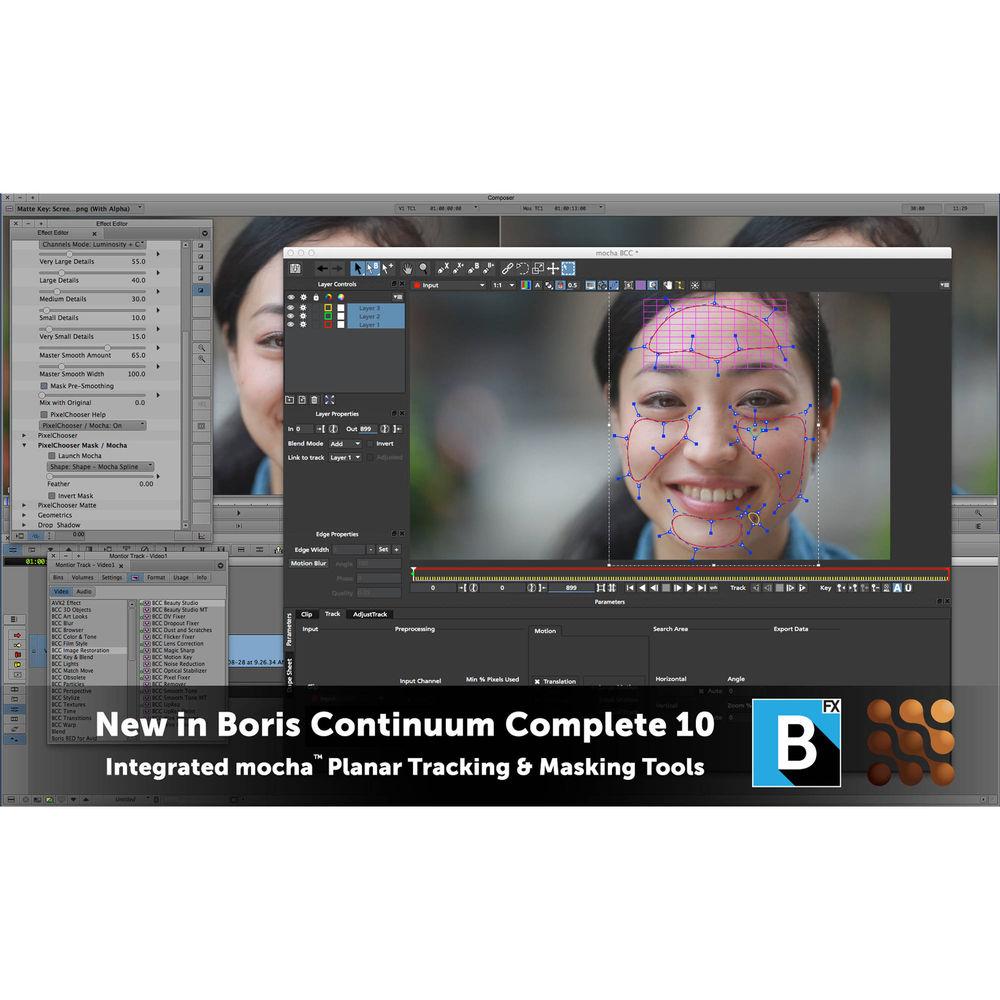Expand the PixelChooser parameter group in Effect Editor
The image size is (1000, 1000).
tap(23, 435)
